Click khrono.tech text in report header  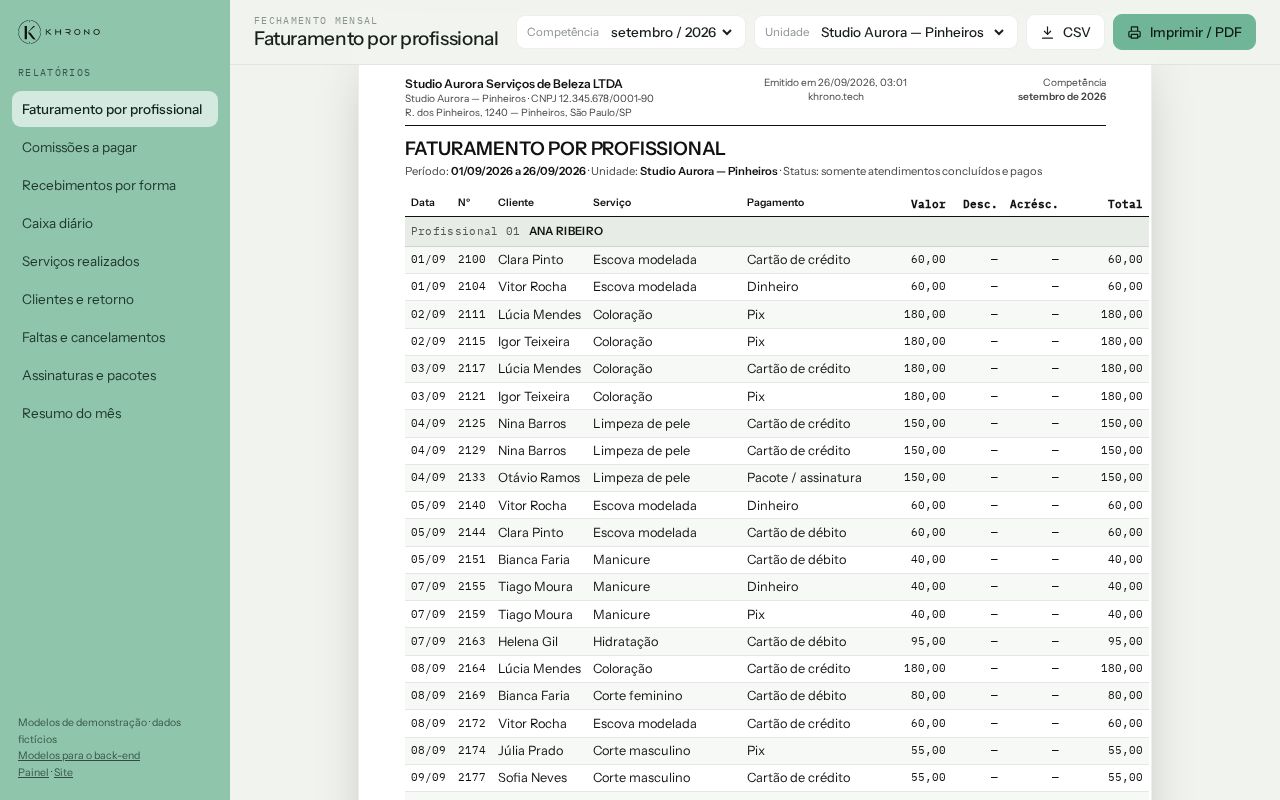[x=836, y=96]
